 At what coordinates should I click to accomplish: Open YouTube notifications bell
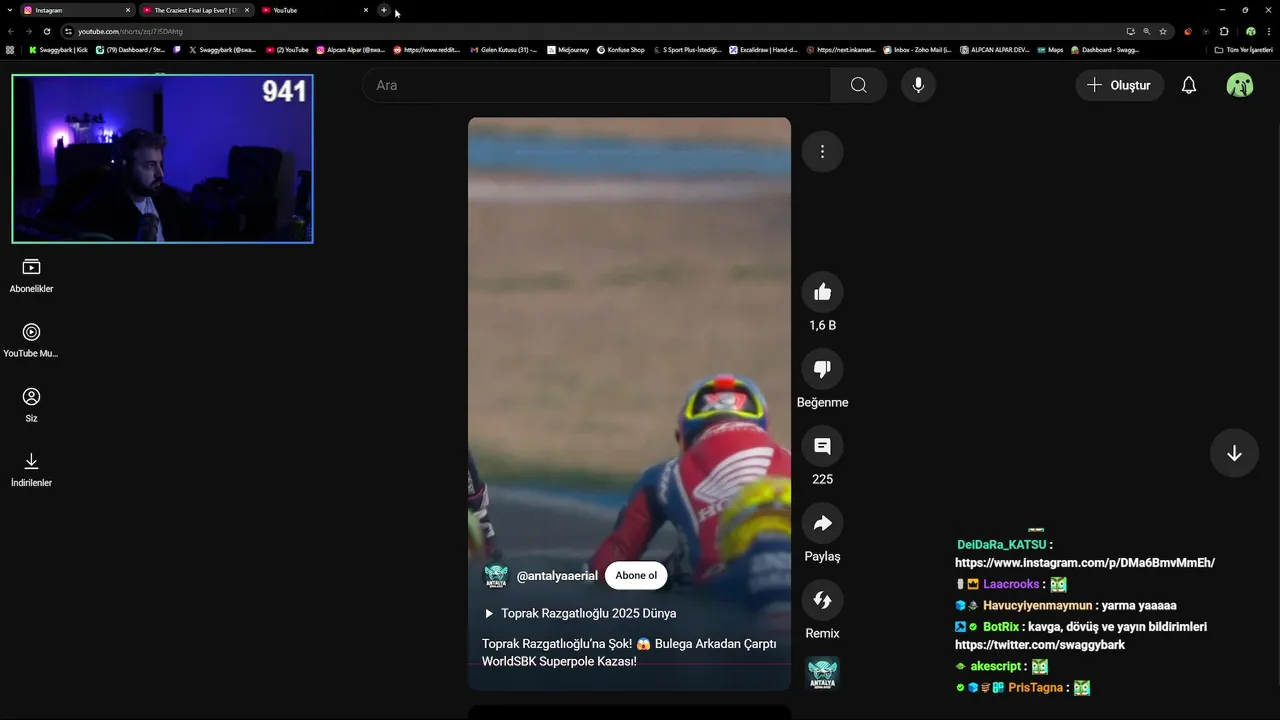coord(1188,85)
